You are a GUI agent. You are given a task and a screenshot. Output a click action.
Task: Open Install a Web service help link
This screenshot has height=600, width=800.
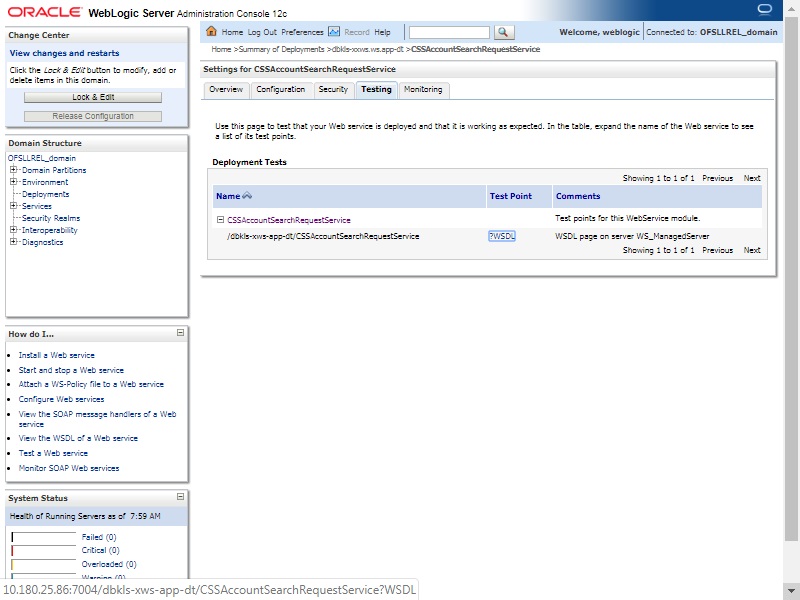[57, 355]
